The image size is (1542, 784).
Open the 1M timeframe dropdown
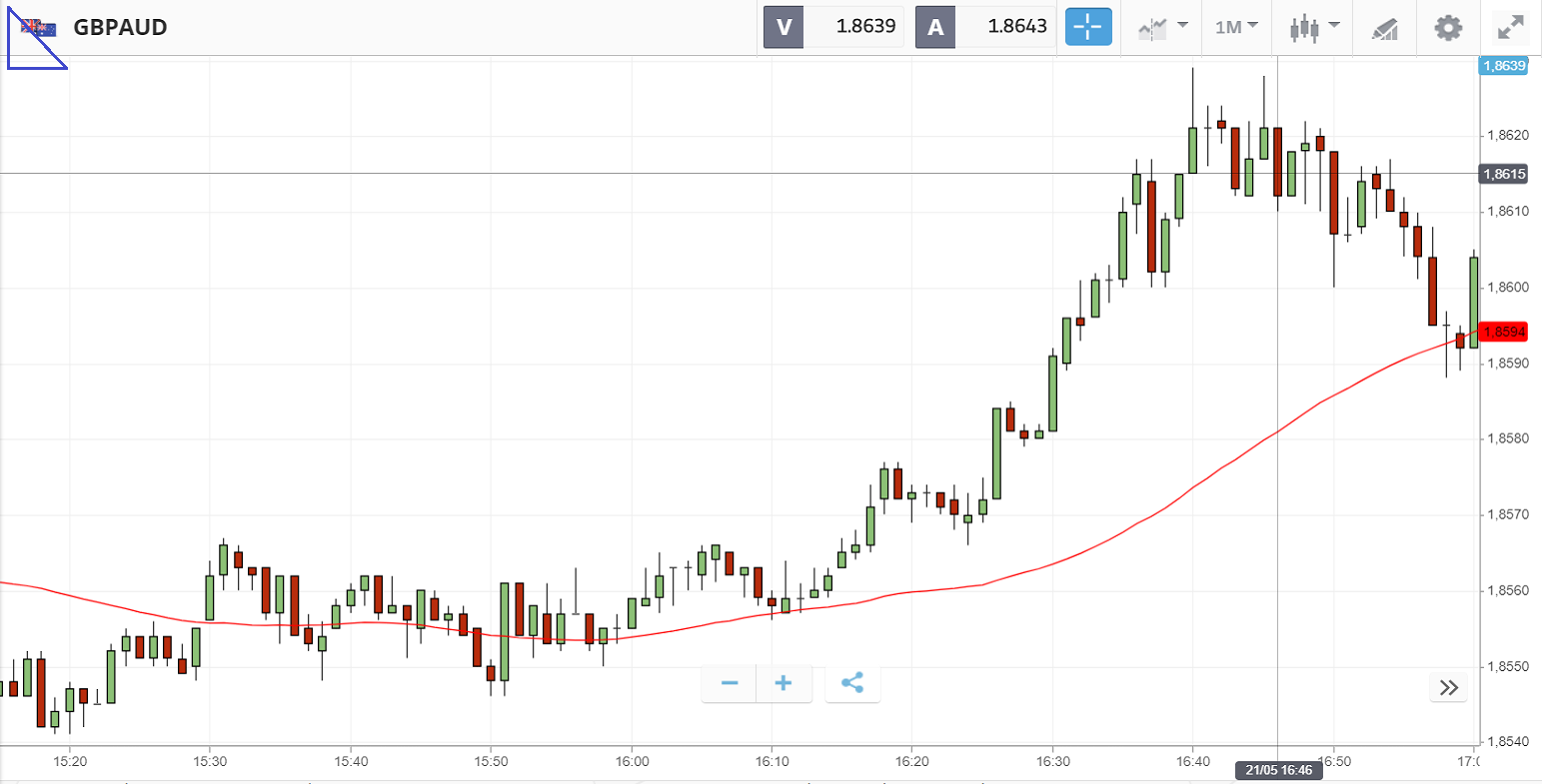click(x=1236, y=27)
